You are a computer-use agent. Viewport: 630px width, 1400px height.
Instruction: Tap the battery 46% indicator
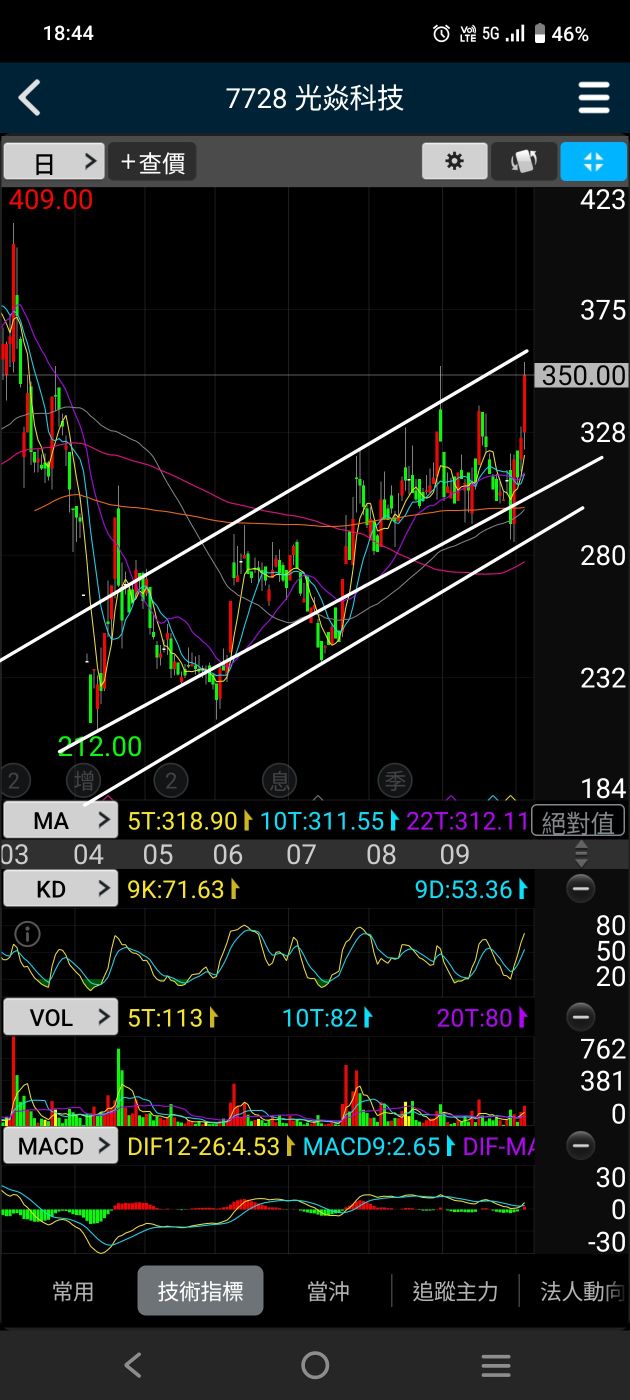click(561, 34)
